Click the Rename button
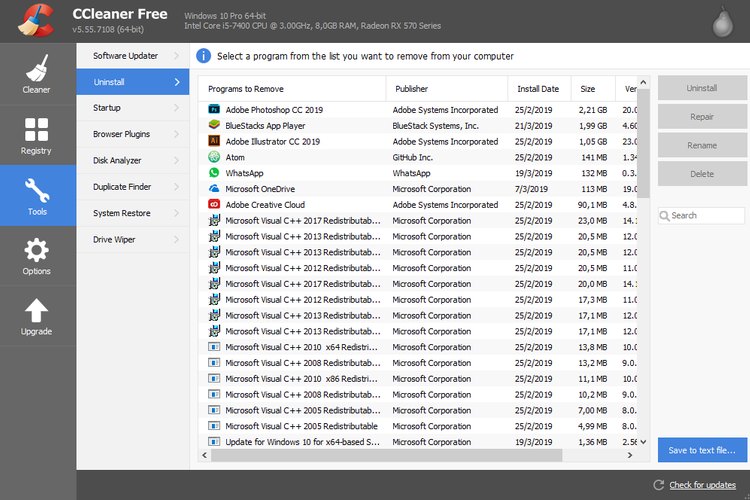The image size is (750, 500). [x=702, y=145]
